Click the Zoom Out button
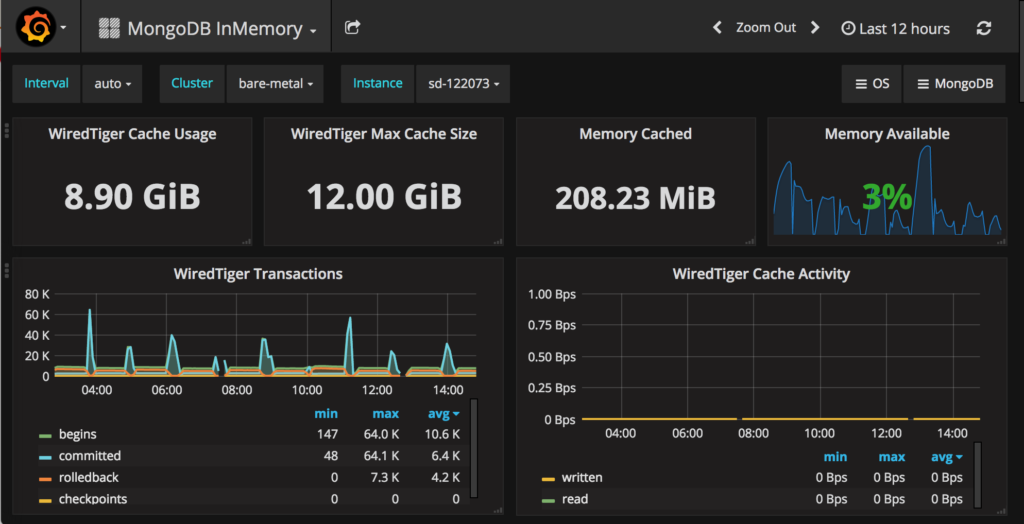The image size is (1024, 524). click(x=766, y=27)
